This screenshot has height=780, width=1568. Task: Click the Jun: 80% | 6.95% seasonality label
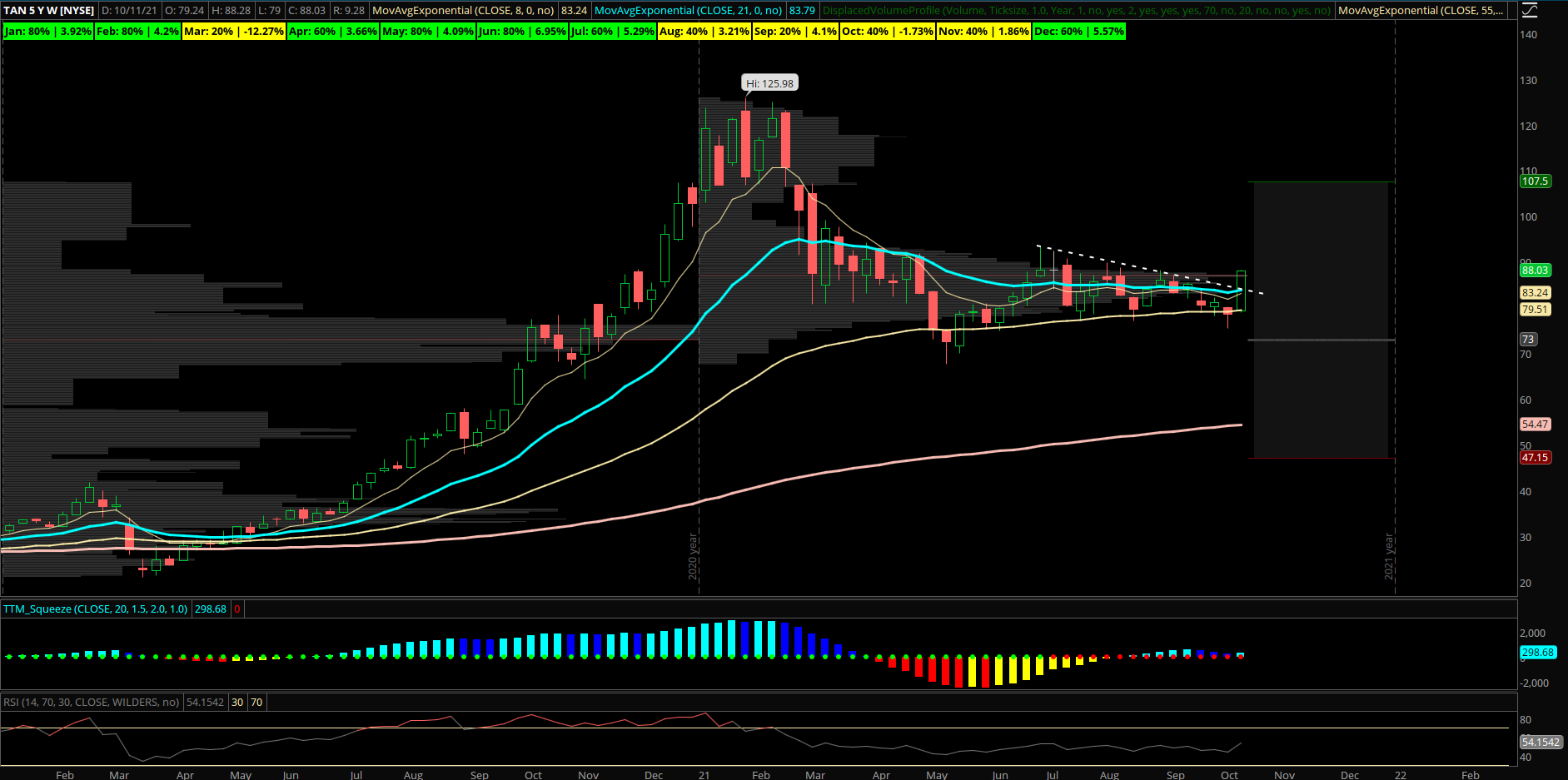point(522,32)
